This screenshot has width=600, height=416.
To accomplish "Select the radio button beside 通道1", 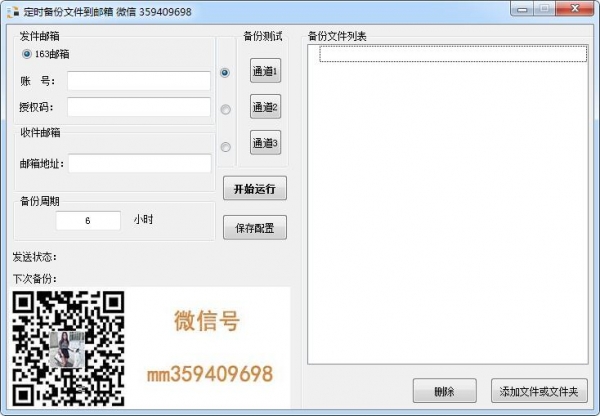I will point(225,72).
